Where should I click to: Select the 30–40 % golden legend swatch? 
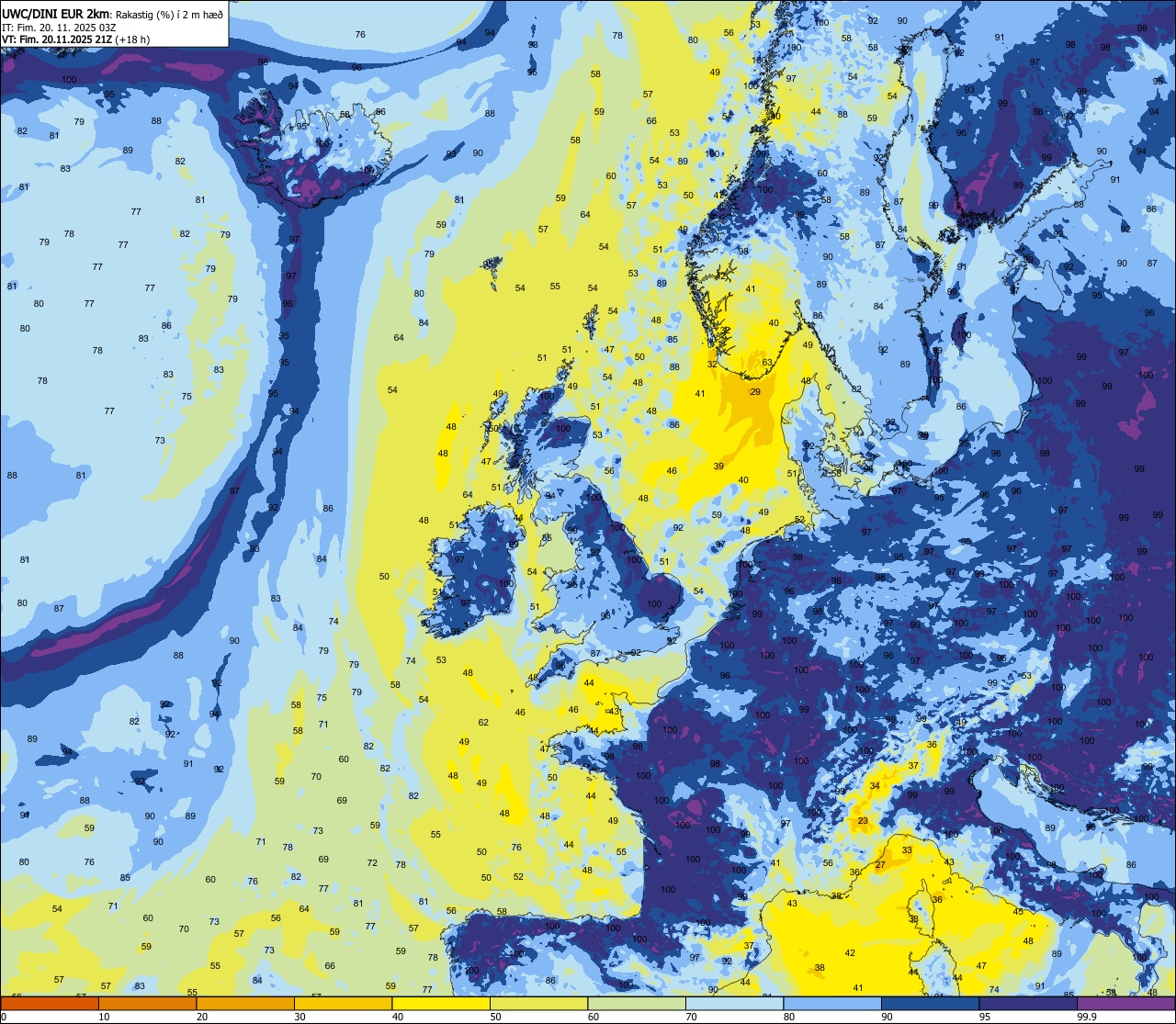pyautogui.click(x=343, y=1004)
